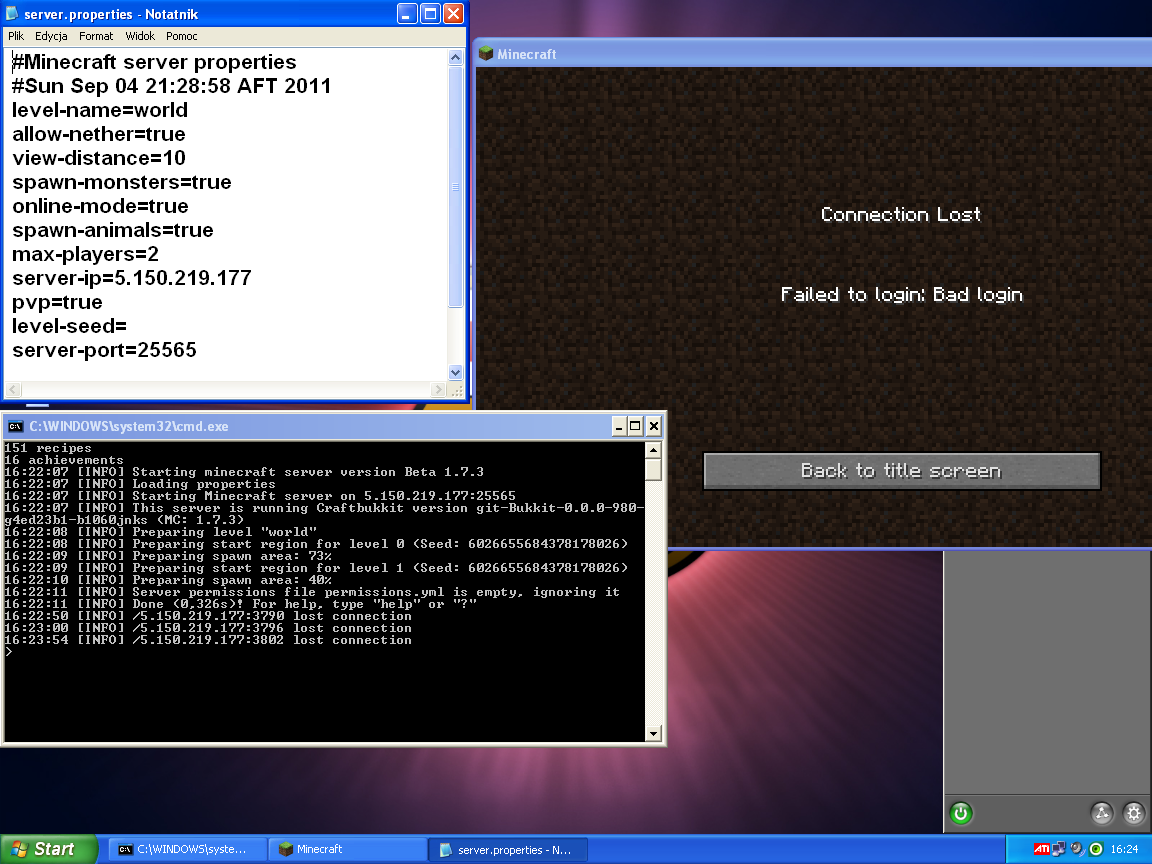The width and height of the screenshot is (1152, 864).
Task: Open the Pomoc menu
Action: tap(181, 36)
